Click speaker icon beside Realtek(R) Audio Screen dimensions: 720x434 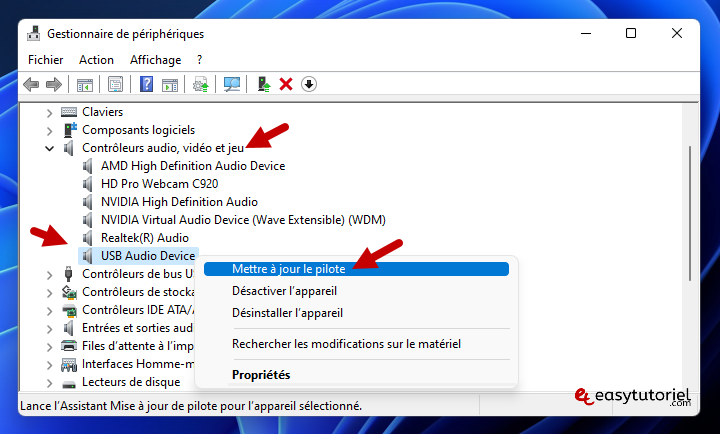click(87, 238)
